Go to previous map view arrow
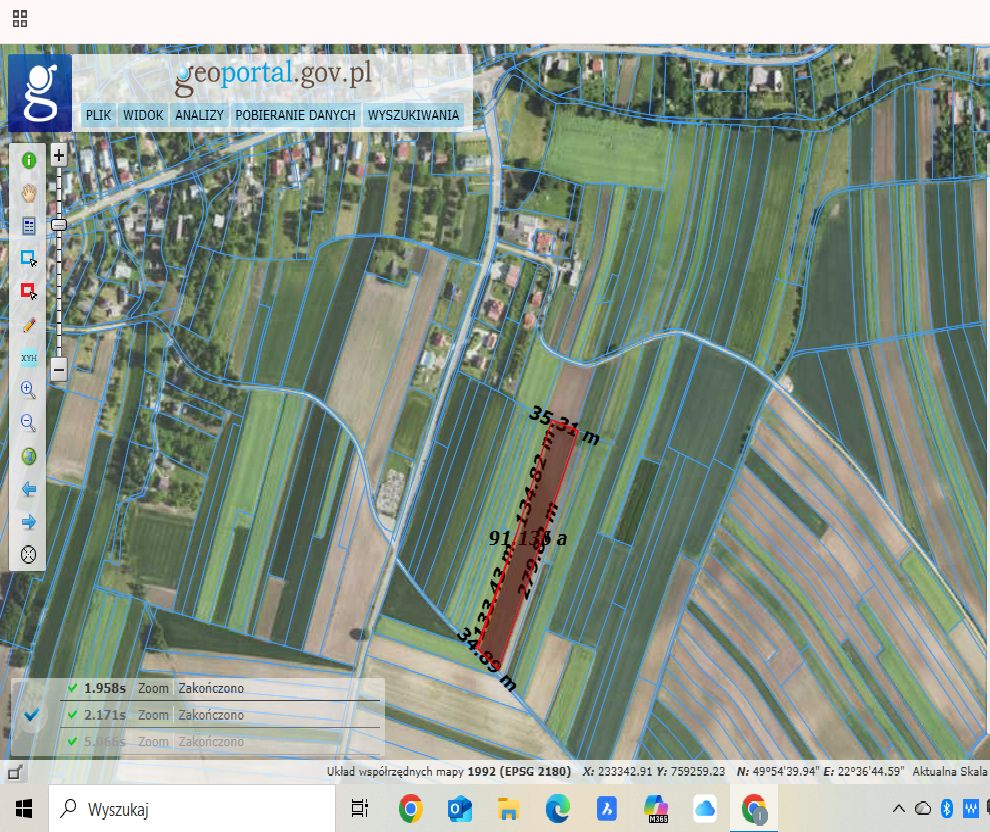This screenshot has height=832, width=990. [x=28, y=489]
